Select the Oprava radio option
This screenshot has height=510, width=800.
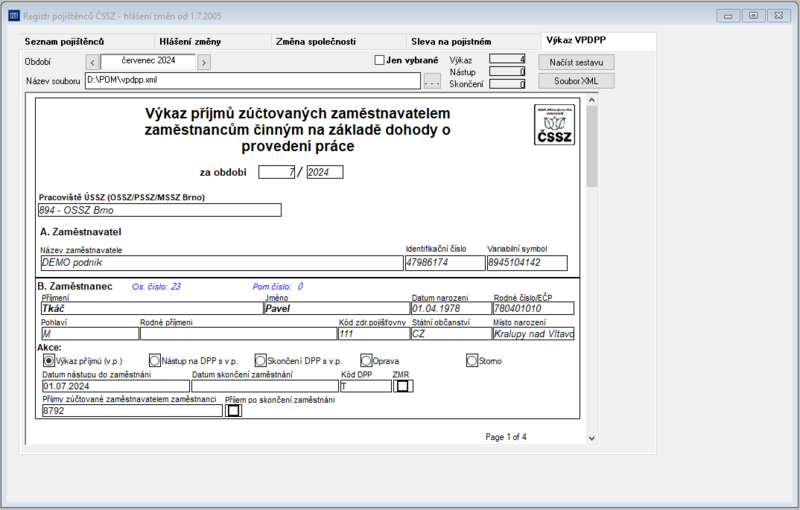(x=366, y=361)
